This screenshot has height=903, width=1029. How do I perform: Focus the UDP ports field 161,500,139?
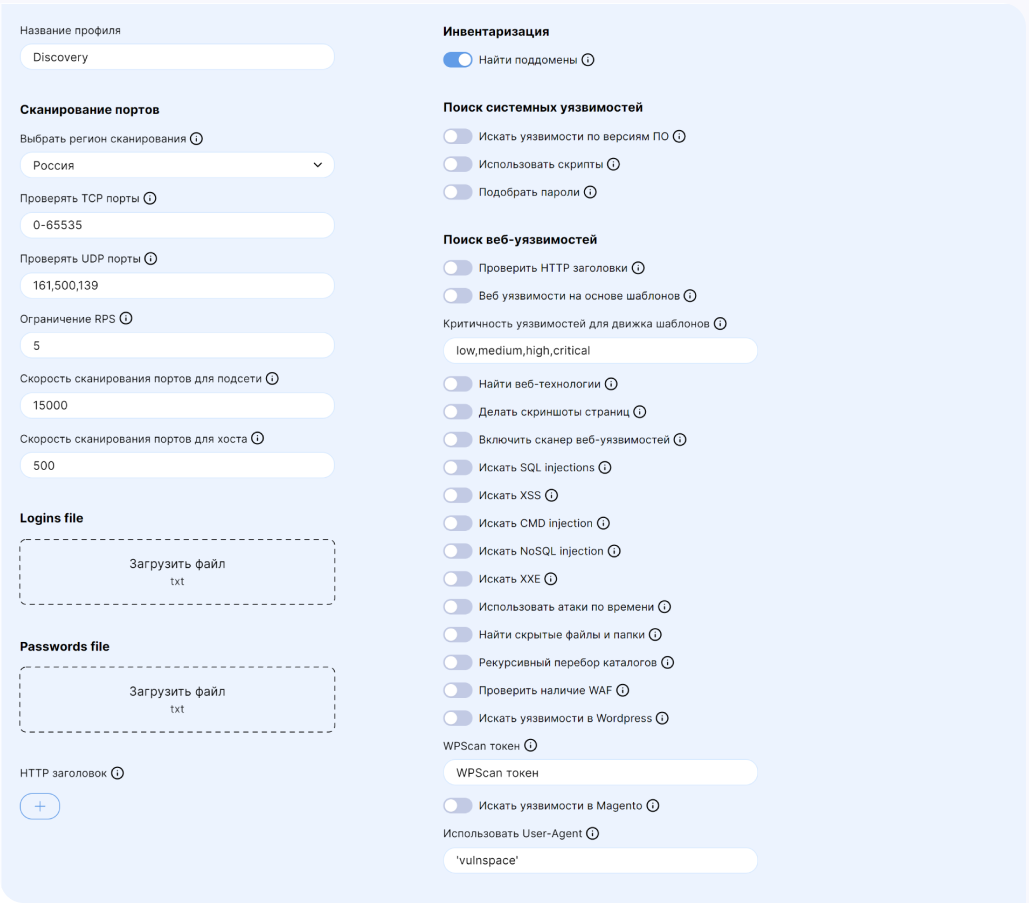click(177, 286)
